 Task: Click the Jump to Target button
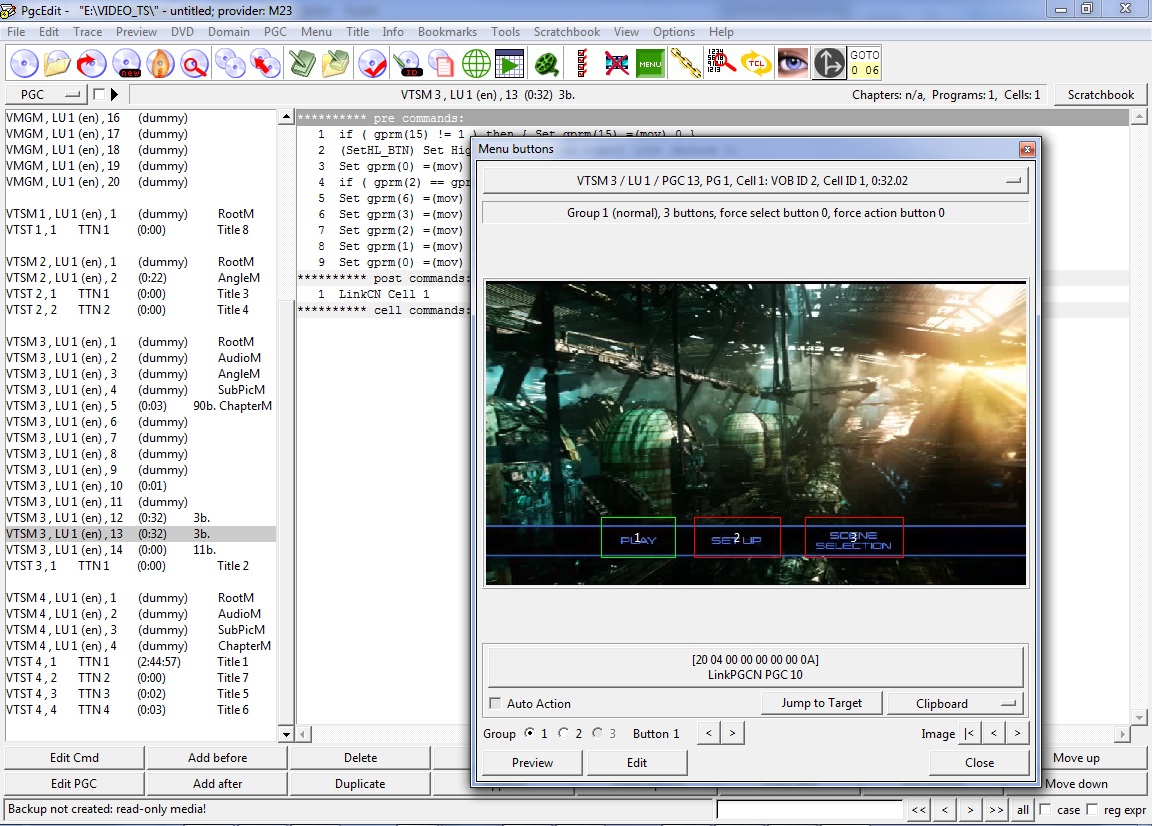tap(821, 703)
